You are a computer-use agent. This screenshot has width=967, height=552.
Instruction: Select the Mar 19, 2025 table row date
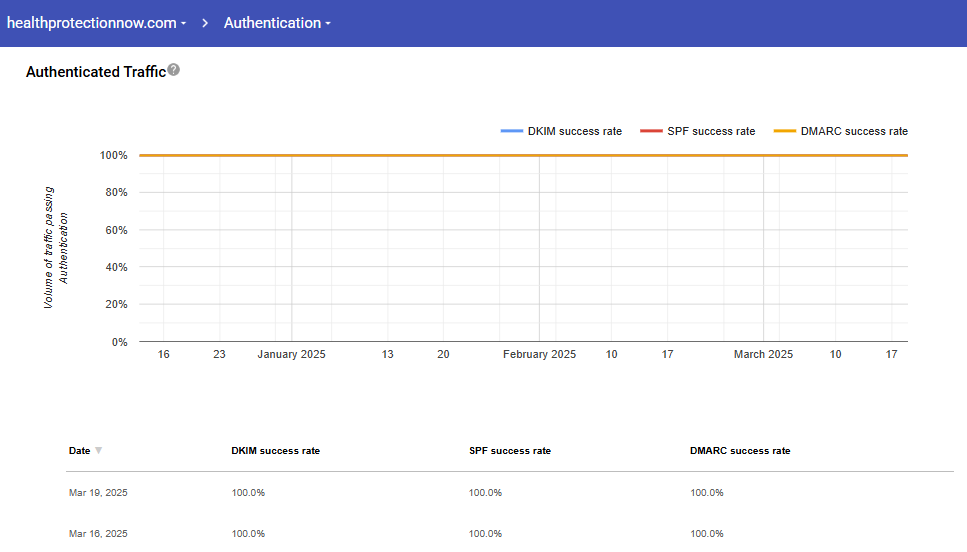click(98, 493)
